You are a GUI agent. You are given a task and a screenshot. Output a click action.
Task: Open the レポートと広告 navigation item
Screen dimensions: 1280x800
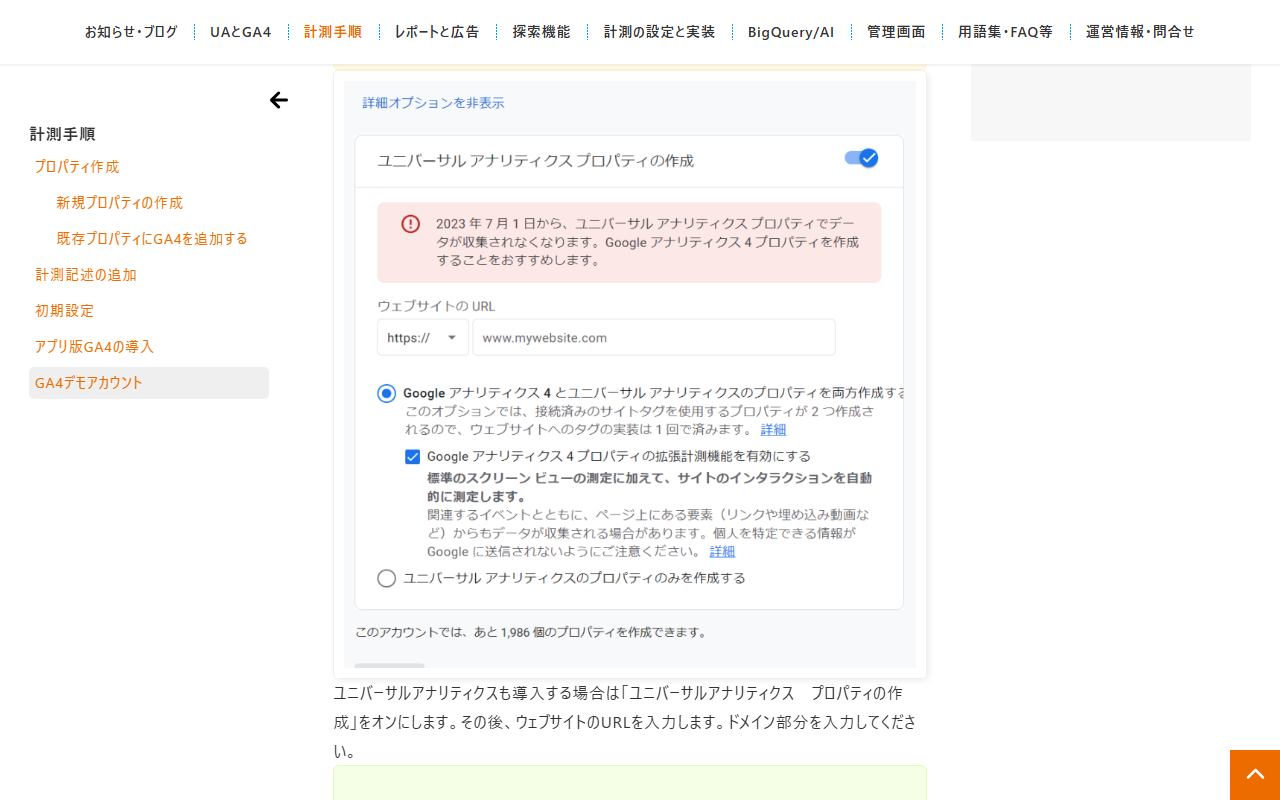437,32
